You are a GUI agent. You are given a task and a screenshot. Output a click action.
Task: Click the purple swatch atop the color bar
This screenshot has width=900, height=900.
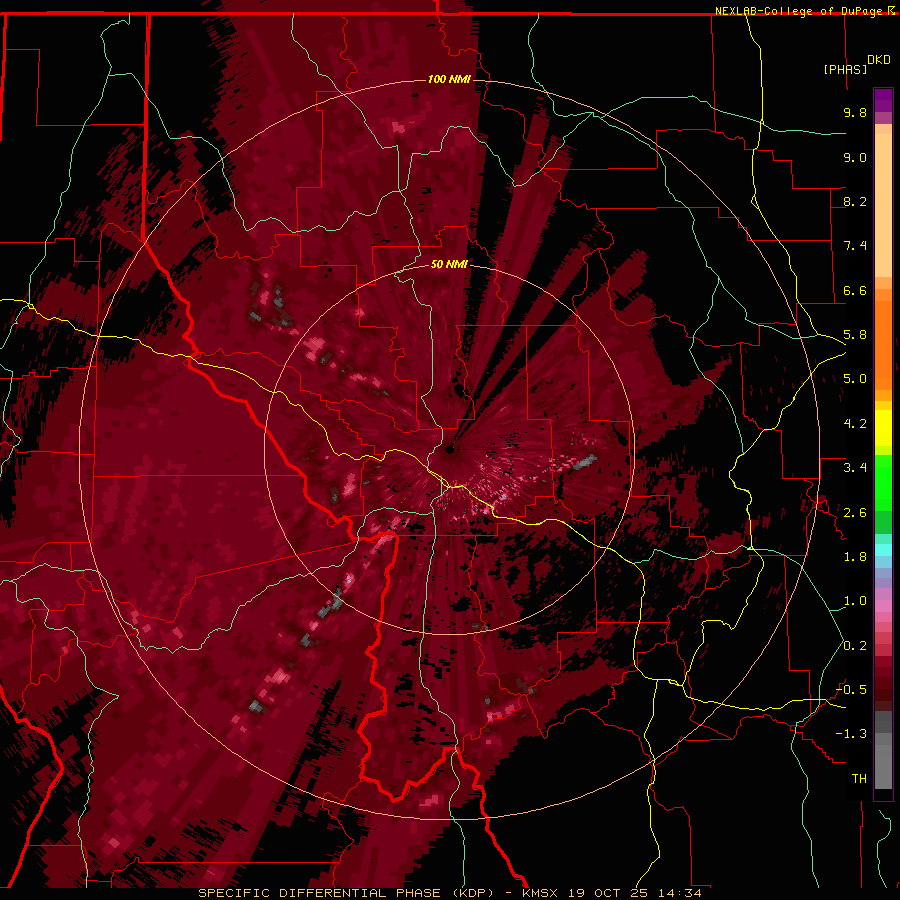click(x=883, y=100)
